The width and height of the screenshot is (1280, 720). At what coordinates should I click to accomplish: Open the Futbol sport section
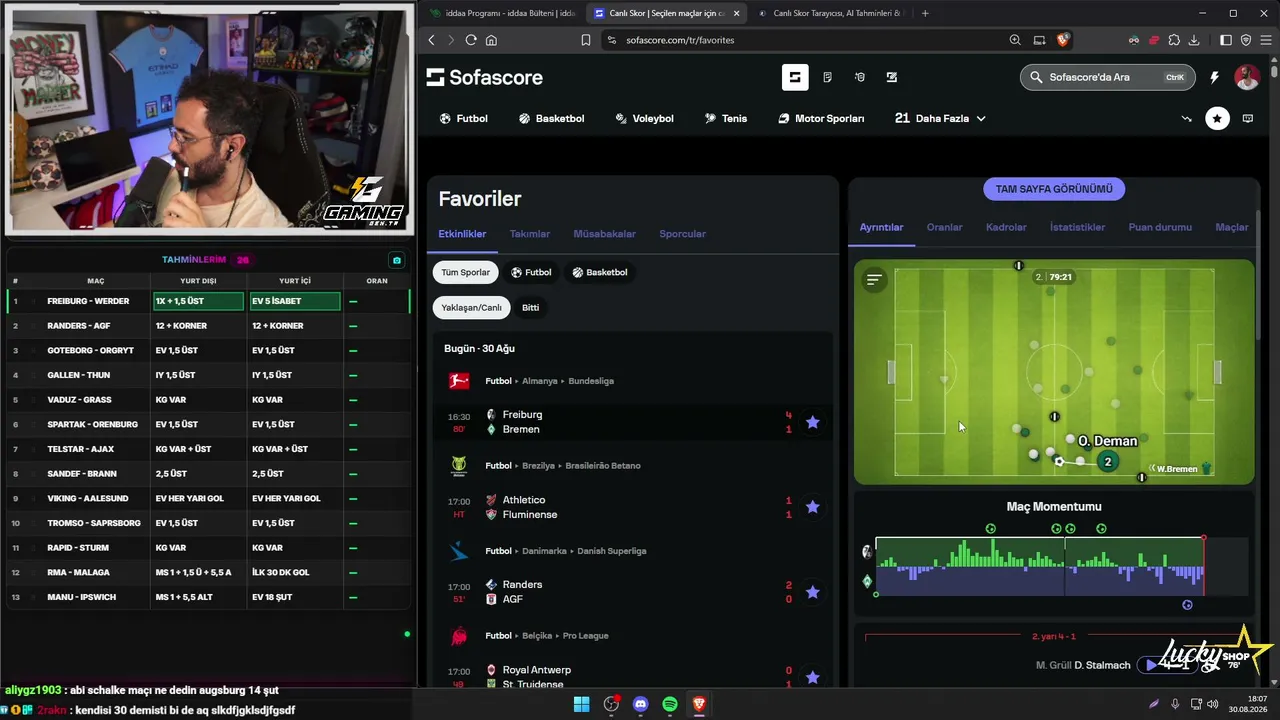tap(464, 118)
